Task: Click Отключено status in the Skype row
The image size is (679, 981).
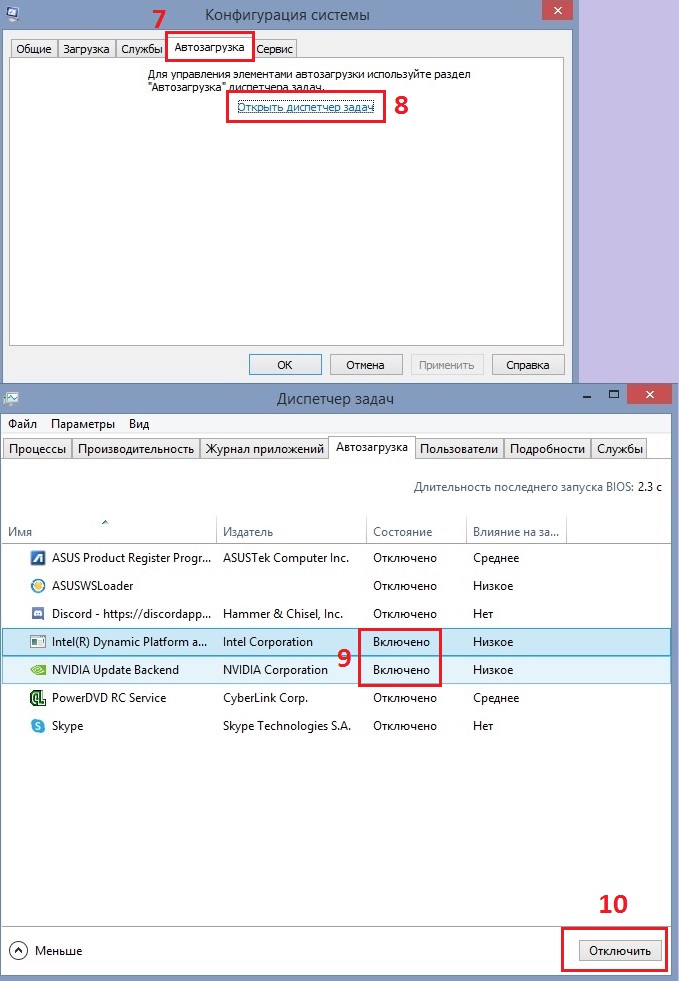Action: tap(405, 726)
